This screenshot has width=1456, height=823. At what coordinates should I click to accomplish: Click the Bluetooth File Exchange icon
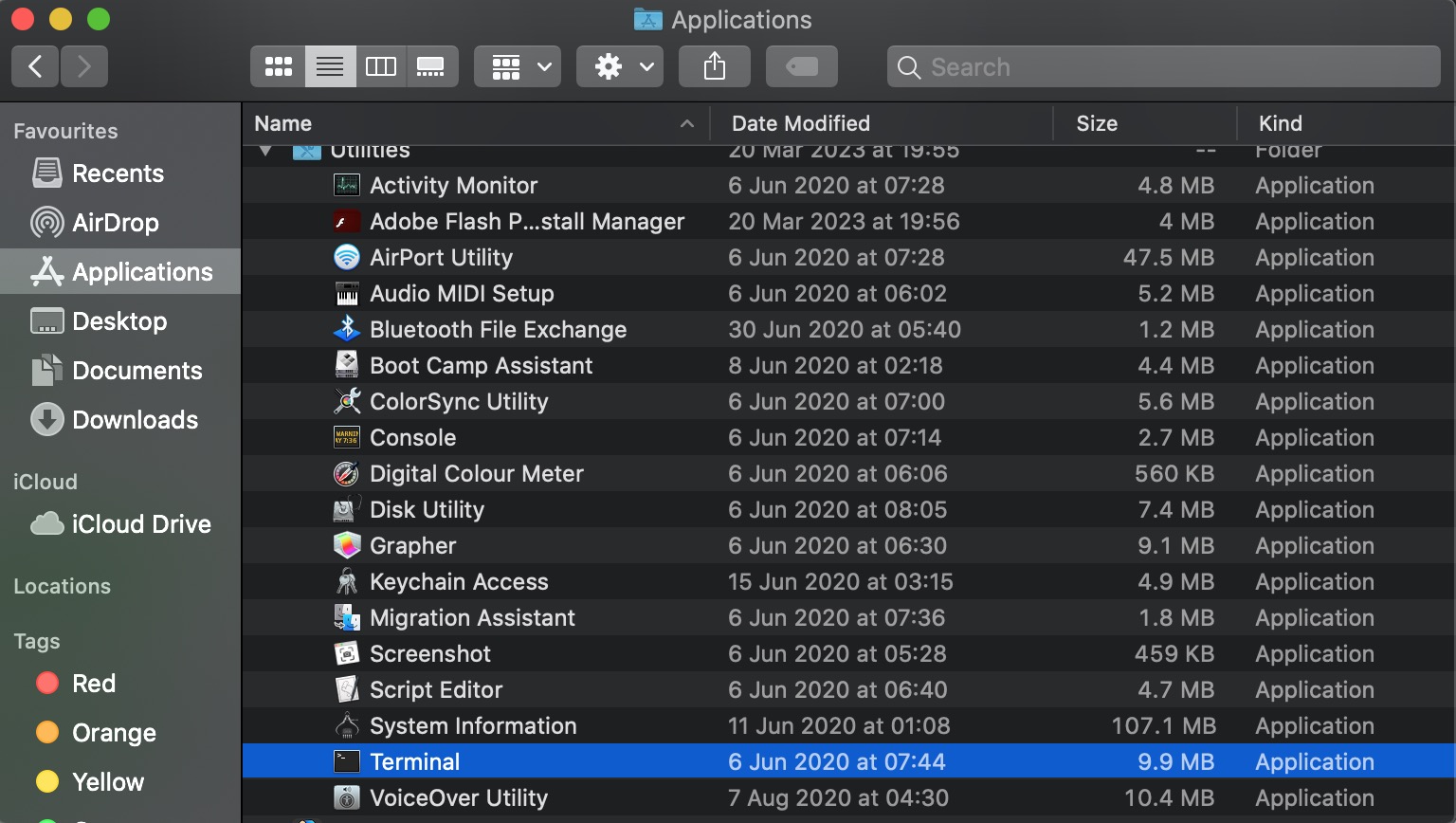coord(347,329)
